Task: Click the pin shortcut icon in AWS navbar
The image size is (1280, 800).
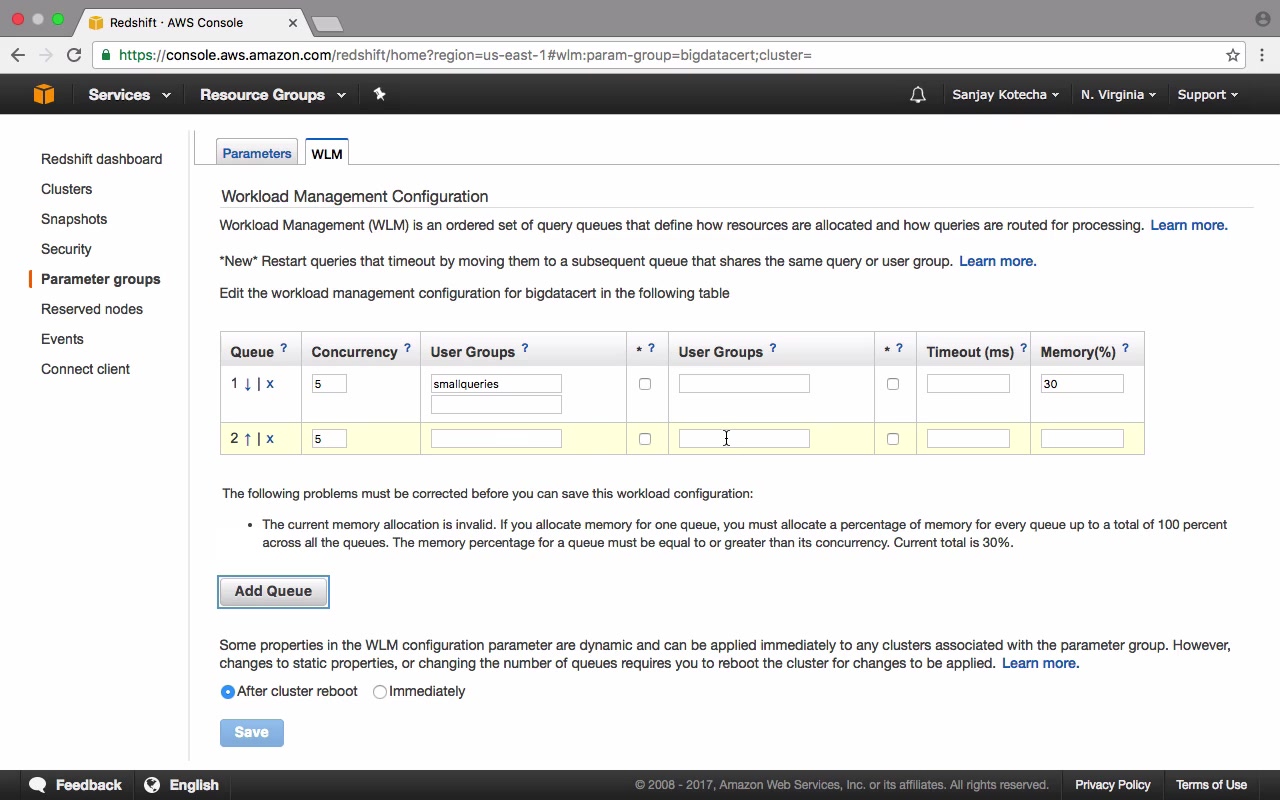Action: coord(379,94)
